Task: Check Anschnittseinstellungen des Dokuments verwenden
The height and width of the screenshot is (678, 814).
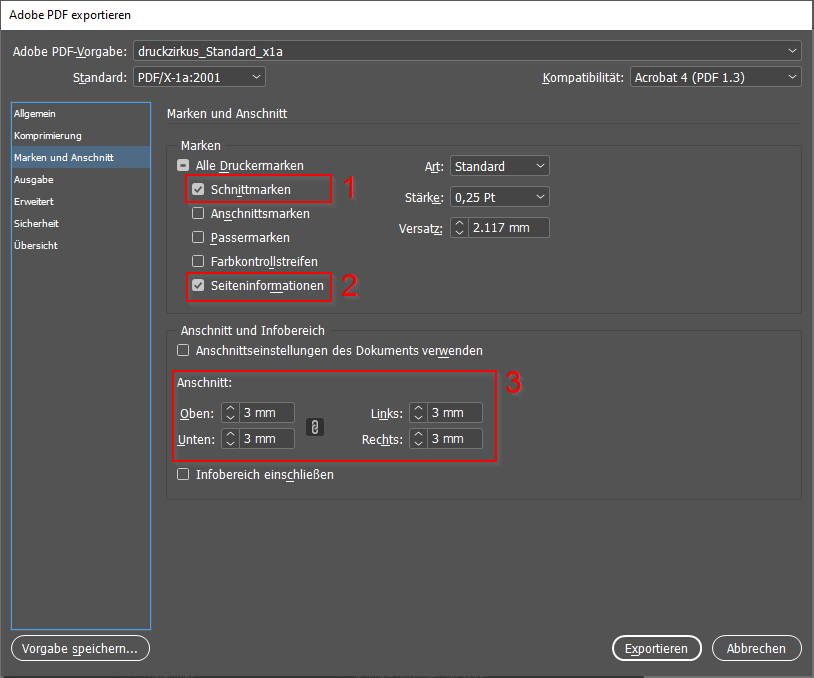Action: click(x=183, y=351)
